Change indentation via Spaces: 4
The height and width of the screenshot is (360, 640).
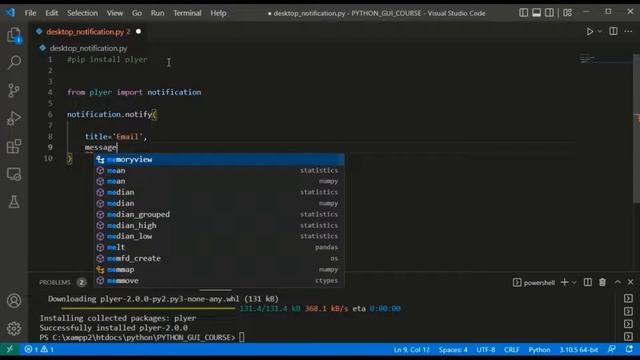click(x=453, y=350)
